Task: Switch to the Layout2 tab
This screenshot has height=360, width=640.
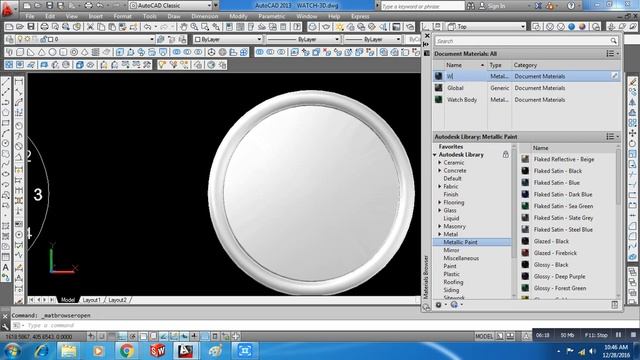Action: click(118, 300)
